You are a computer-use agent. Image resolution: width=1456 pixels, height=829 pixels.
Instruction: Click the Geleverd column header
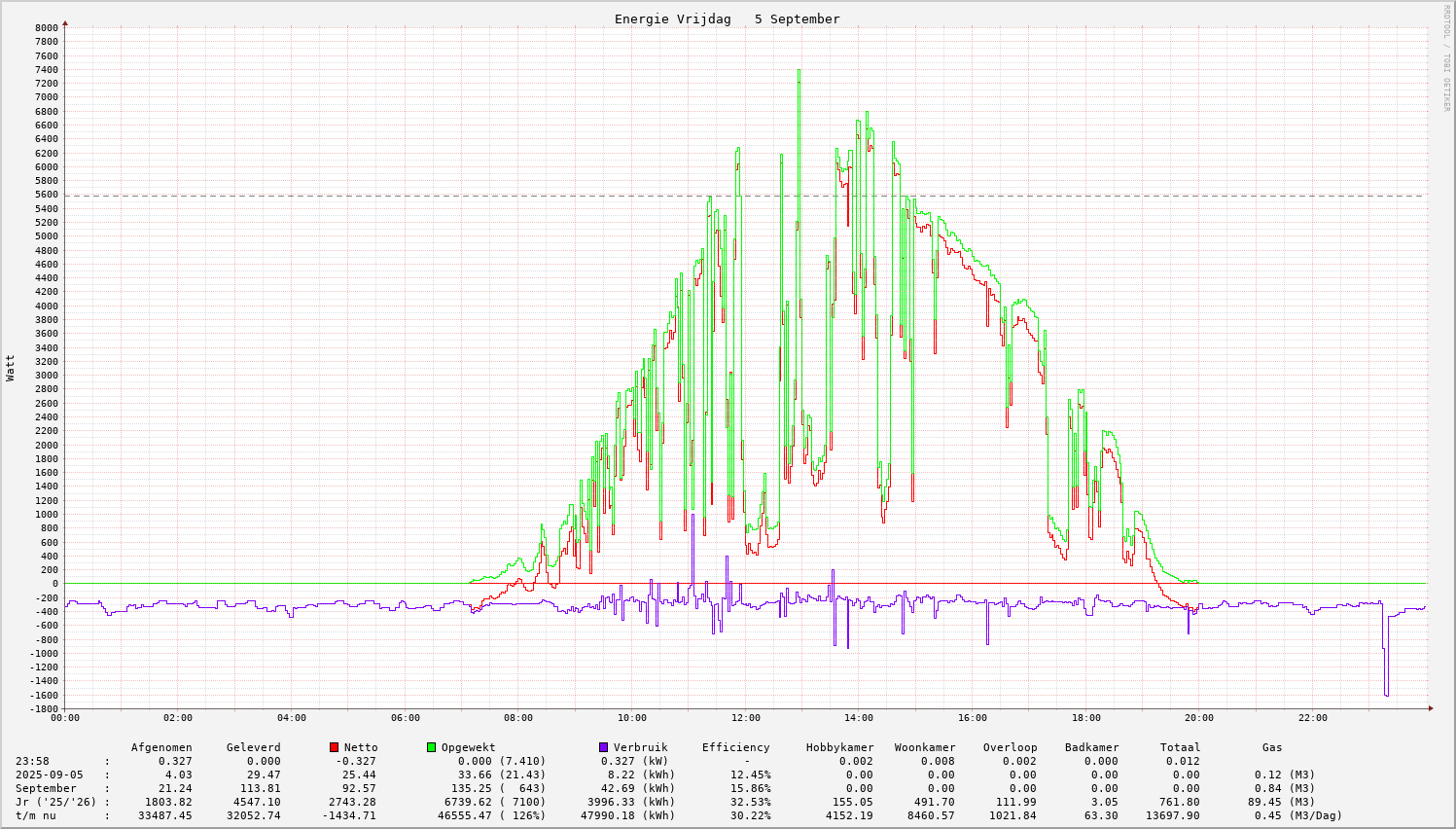[x=253, y=747]
